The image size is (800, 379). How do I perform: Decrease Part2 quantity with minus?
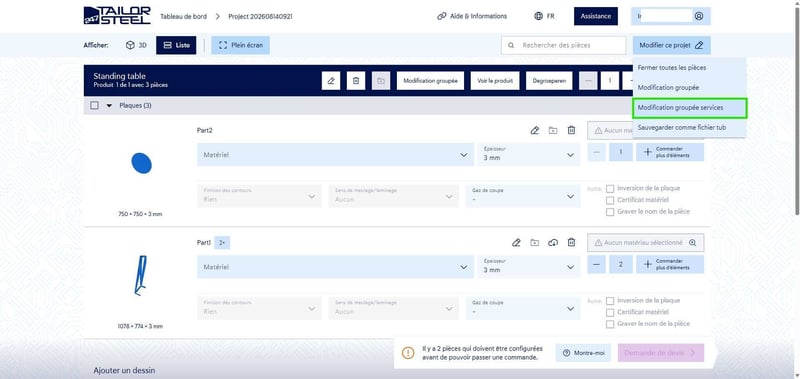point(596,152)
